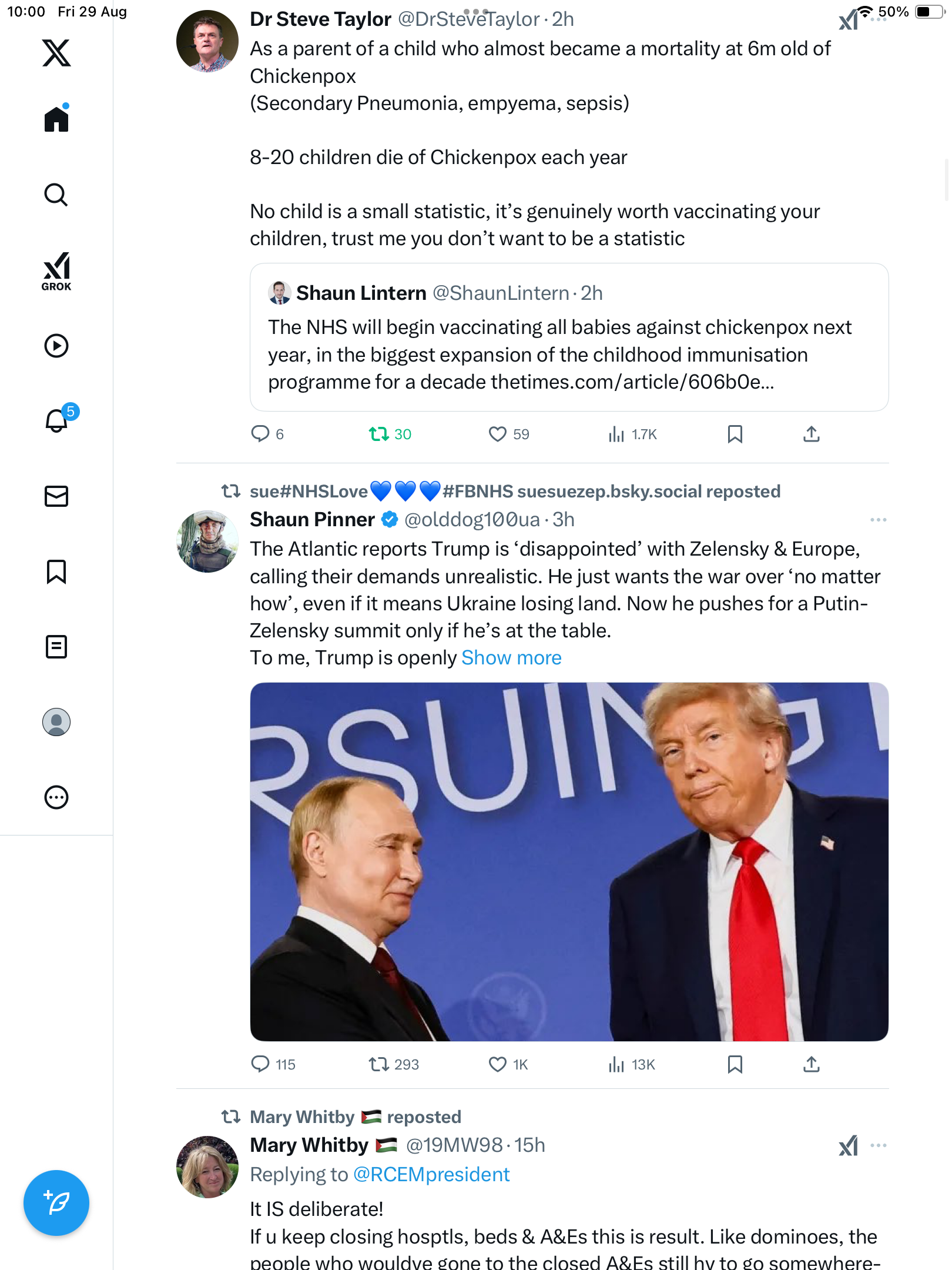This screenshot has height=1270, width=952.
Task: Open the Grok icon in the sidebar
Action: tap(56, 271)
